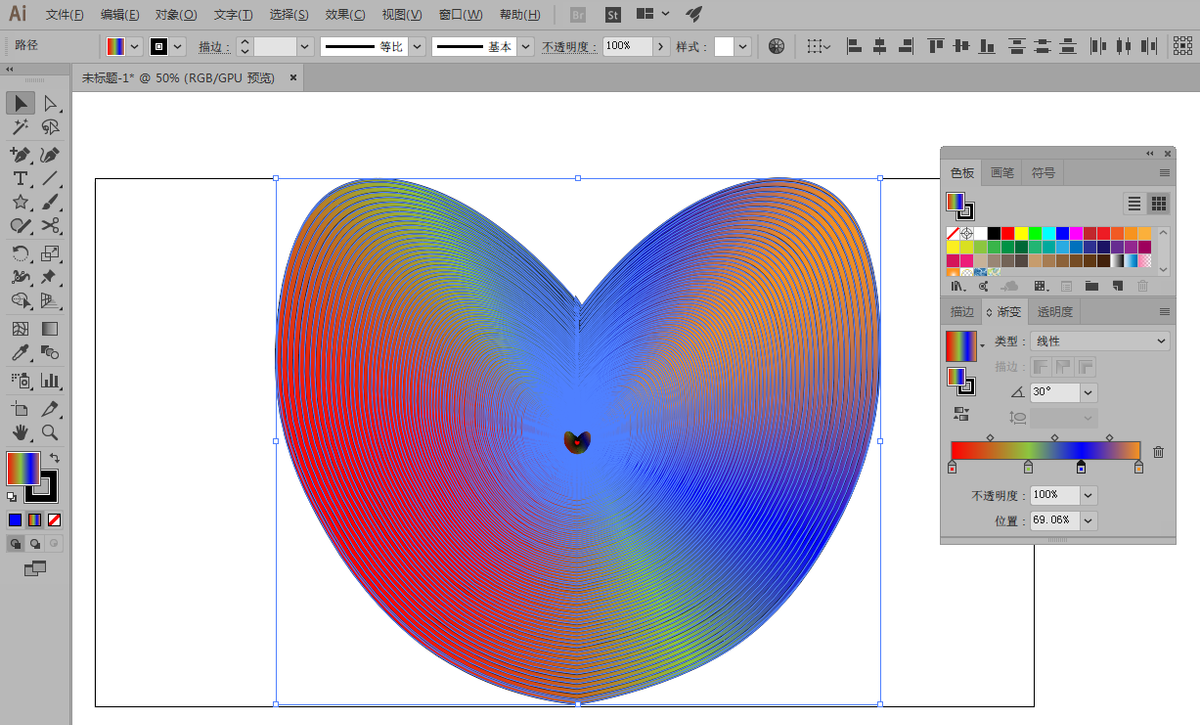Select the Scale tool
The height and width of the screenshot is (725, 1200).
click(50, 253)
